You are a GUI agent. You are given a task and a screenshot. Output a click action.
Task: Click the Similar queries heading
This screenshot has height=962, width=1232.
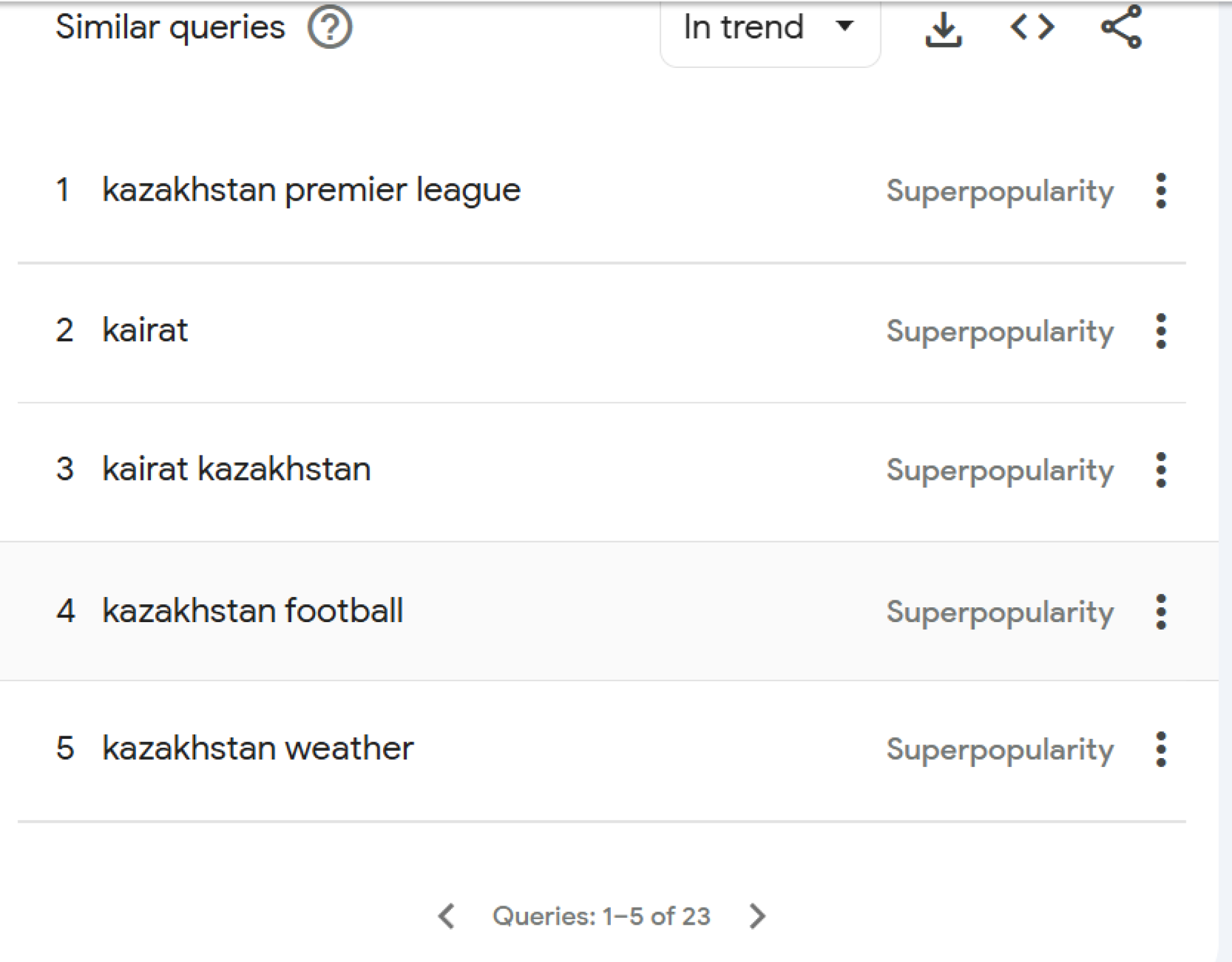tap(170, 28)
